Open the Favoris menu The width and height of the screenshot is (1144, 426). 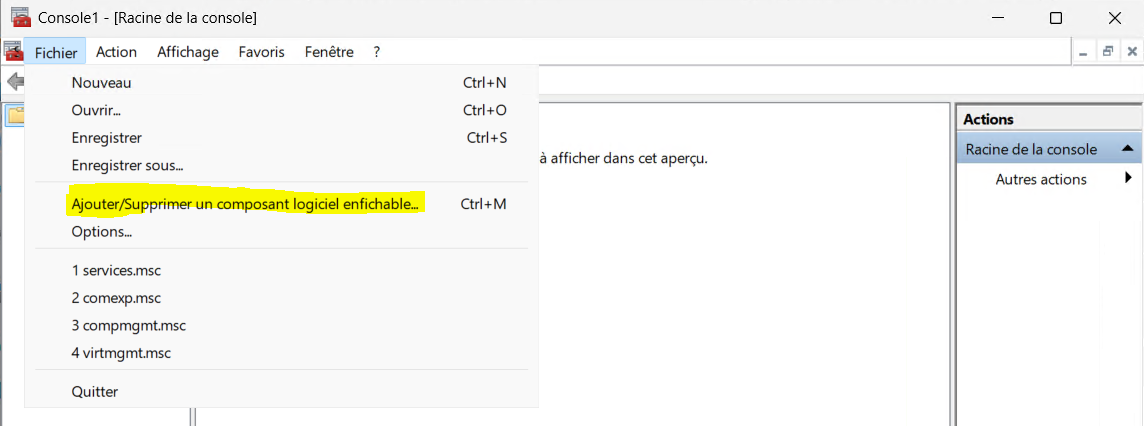[262, 52]
